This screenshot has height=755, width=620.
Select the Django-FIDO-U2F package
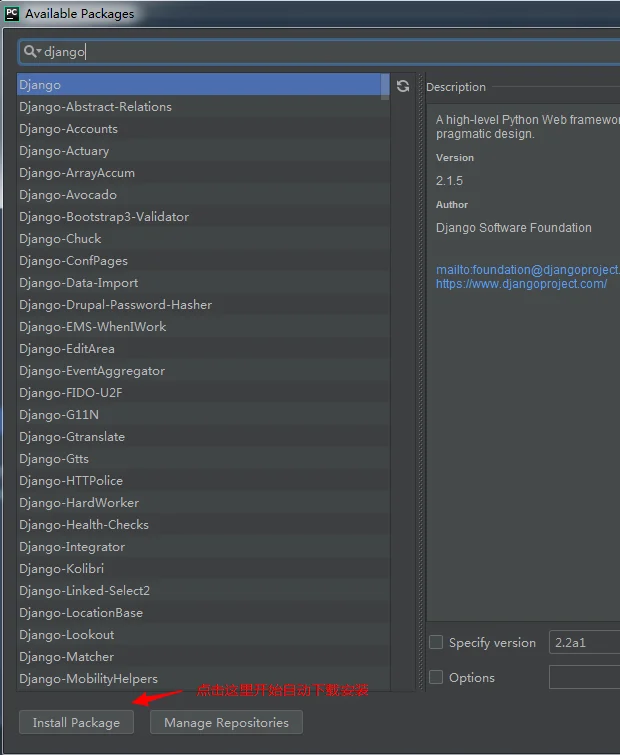(204, 392)
